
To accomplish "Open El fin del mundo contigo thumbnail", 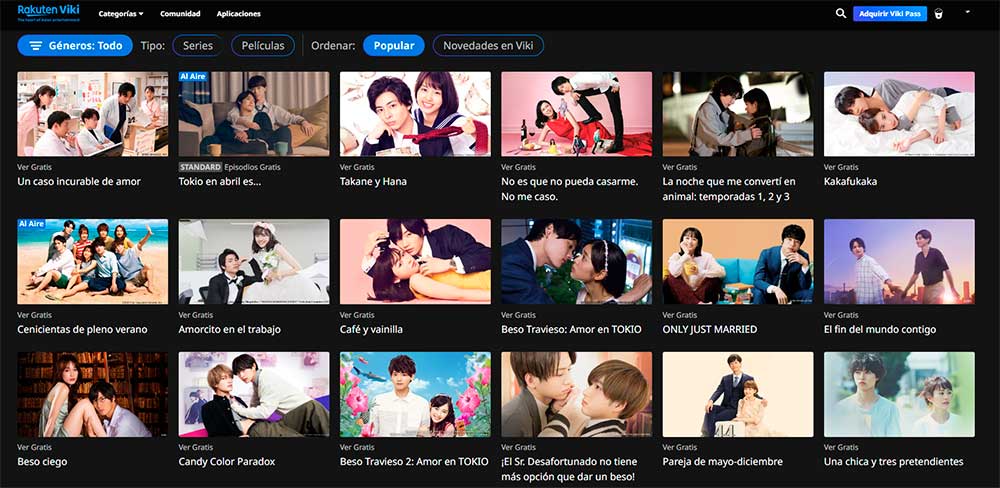I will [x=899, y=262].
